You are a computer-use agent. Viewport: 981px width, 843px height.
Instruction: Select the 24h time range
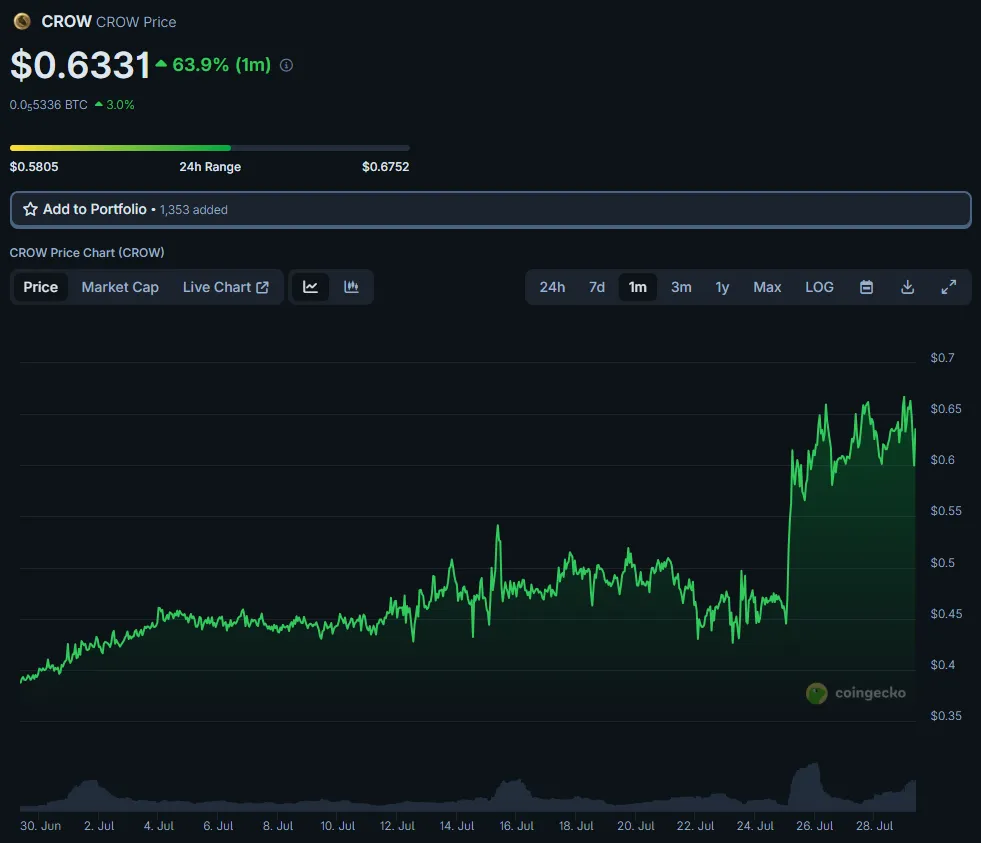coord(552,287)
